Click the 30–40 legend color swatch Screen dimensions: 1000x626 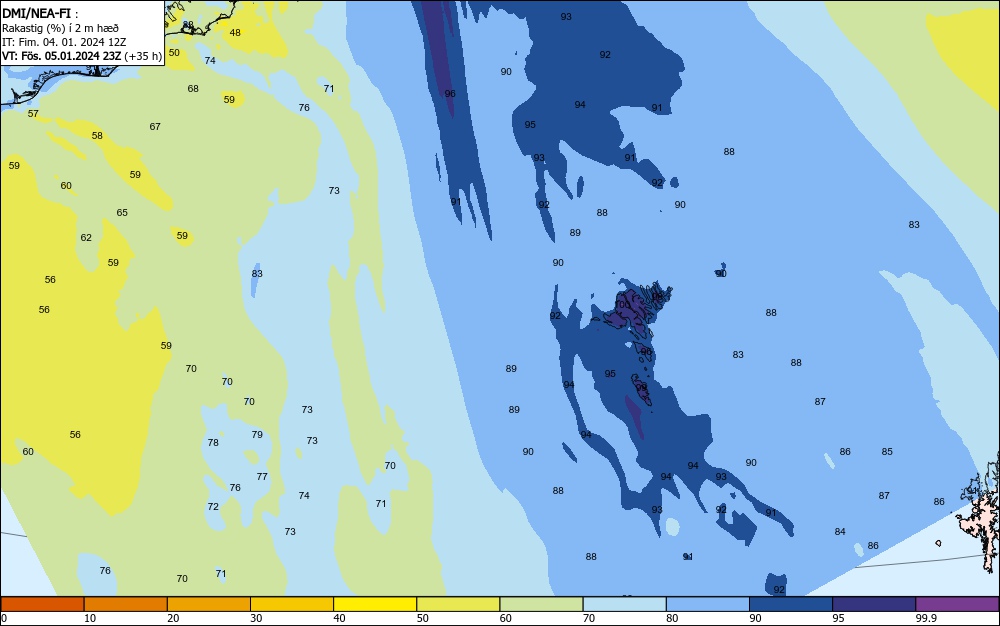pyautogui.click(x=292, y=604)
